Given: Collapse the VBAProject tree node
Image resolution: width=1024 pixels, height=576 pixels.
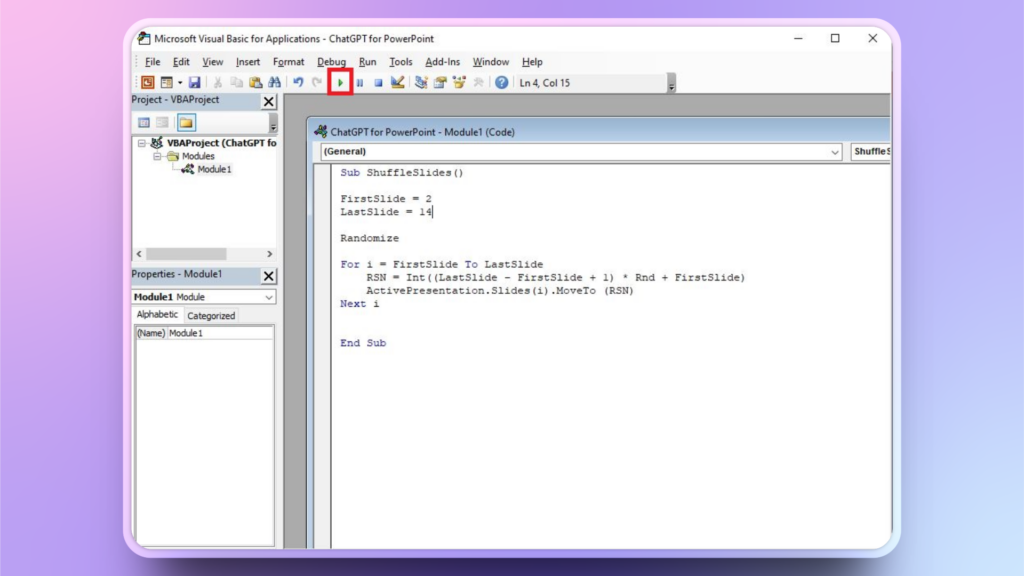Looking at the screenshot, I should click(x=142, y=143).
